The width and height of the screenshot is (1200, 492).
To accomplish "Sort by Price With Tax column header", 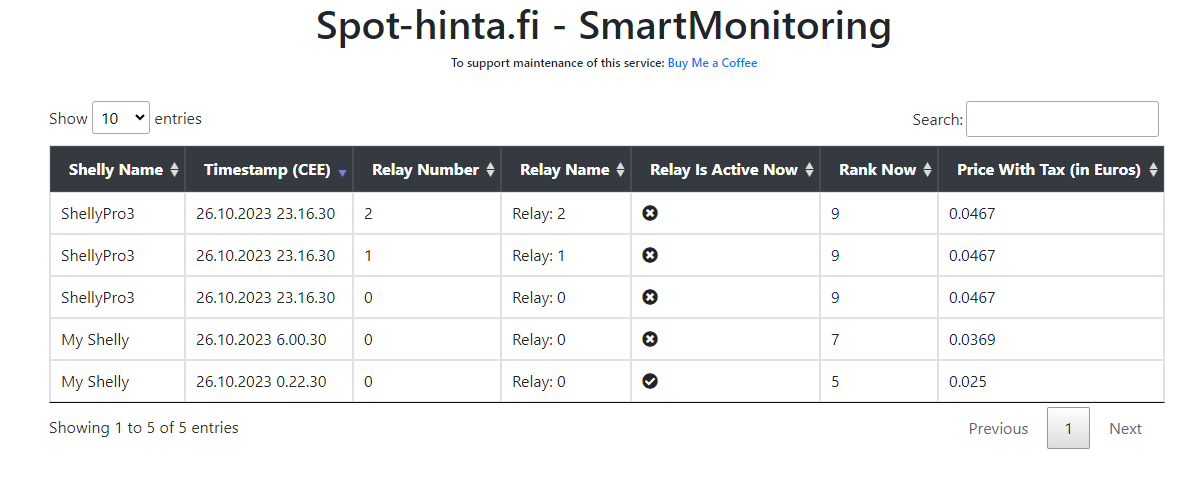I will click(x=1048, y=170).
